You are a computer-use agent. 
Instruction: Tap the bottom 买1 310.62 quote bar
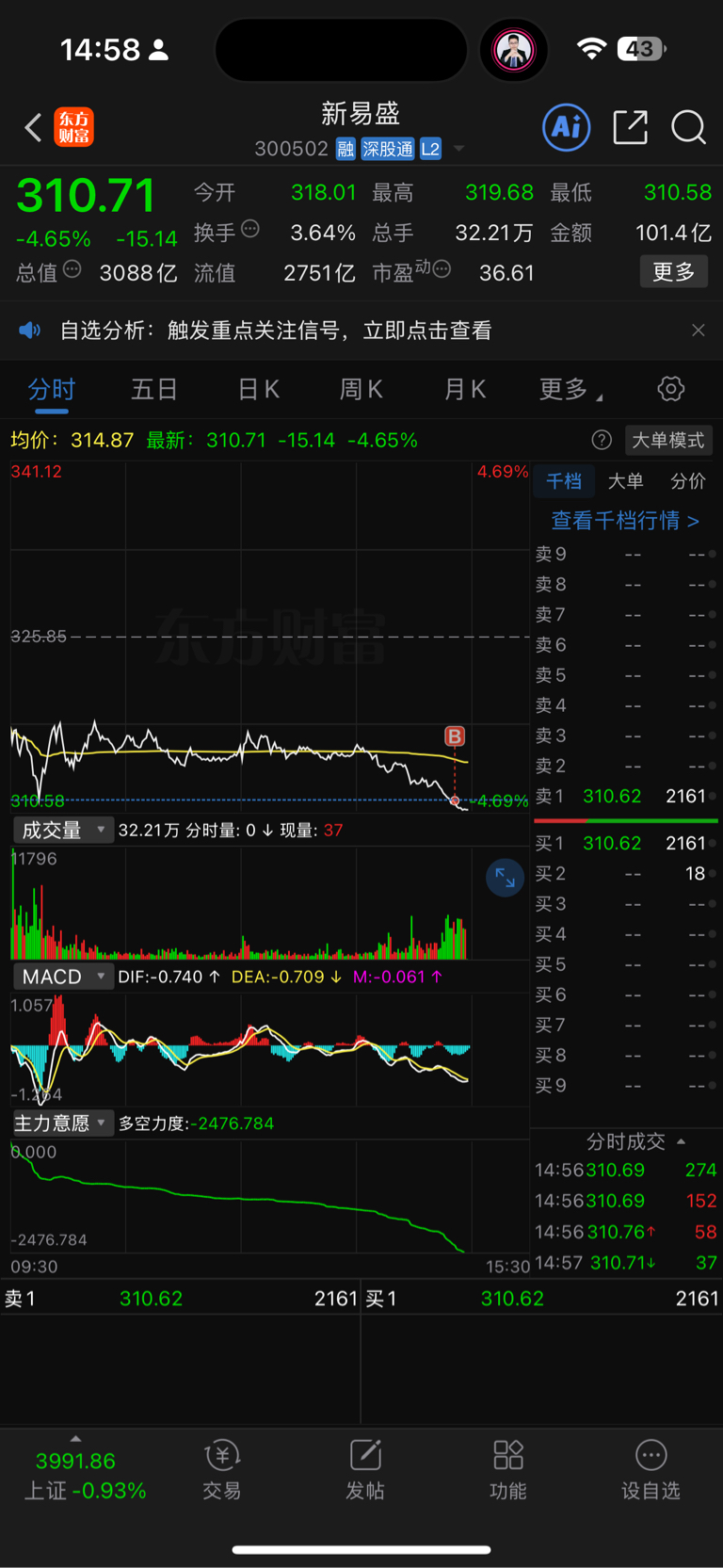pyautogui.click(x=542, y=1298)
